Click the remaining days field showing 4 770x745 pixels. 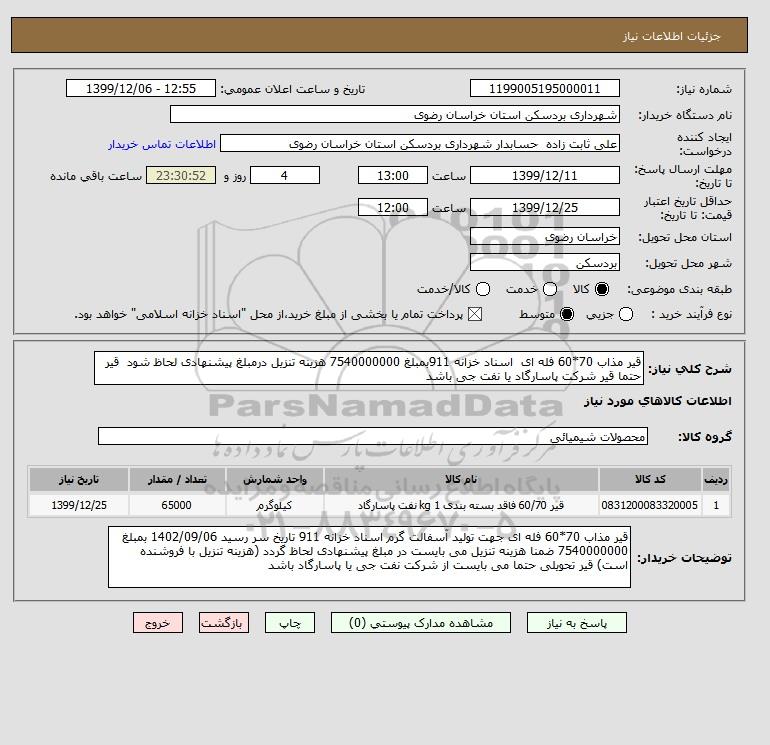(x=285, y=175)
